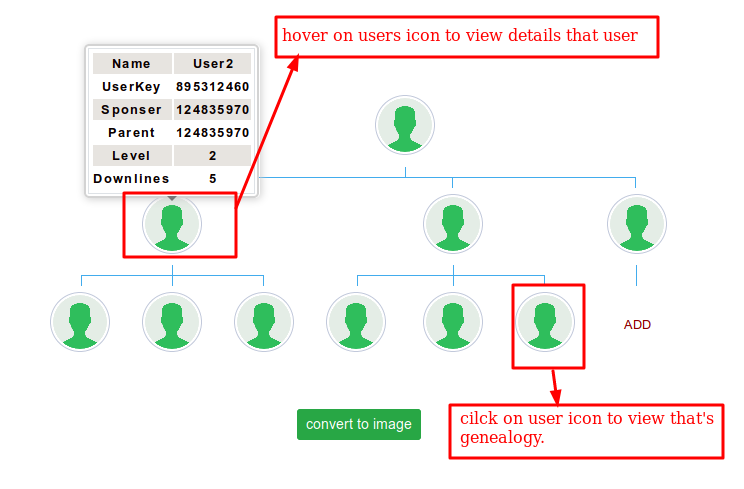The width and height of the screenshot is (744, 489).
Task: Click the user icon above the ADD link
Action: [637, 224]
